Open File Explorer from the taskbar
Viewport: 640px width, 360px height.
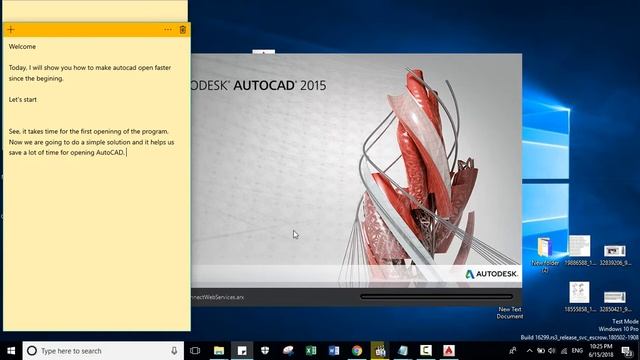[x=219, y=351]
